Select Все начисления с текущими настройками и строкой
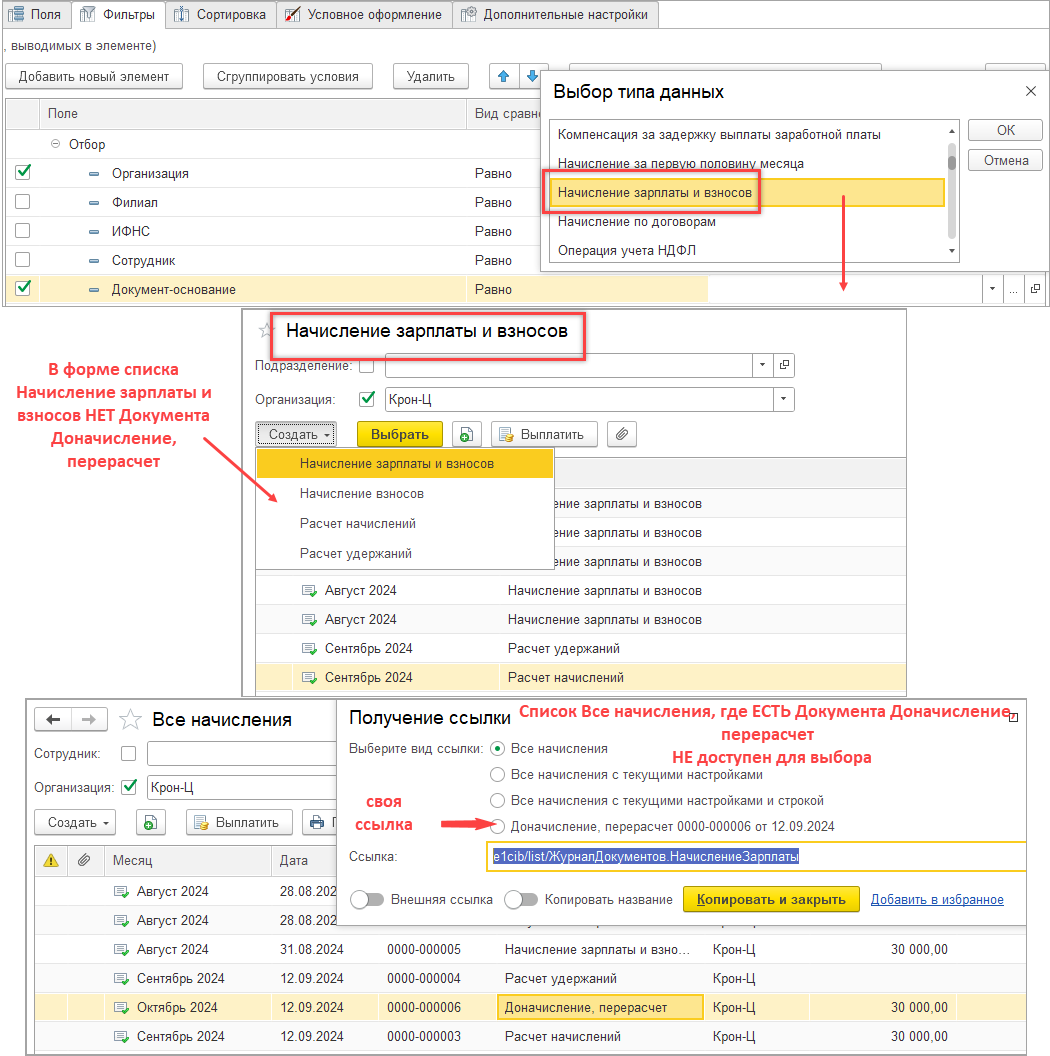 pos(497,801)
